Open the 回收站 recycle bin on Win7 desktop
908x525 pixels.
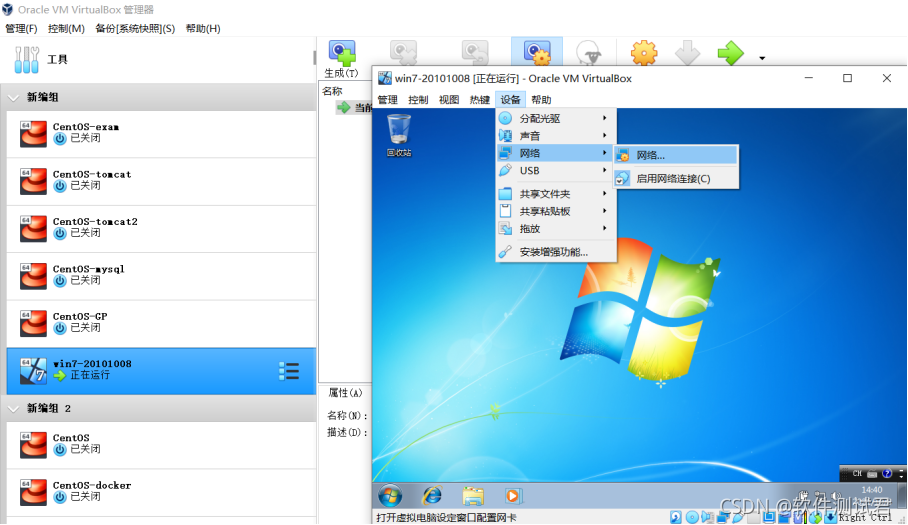pos(399,135)
